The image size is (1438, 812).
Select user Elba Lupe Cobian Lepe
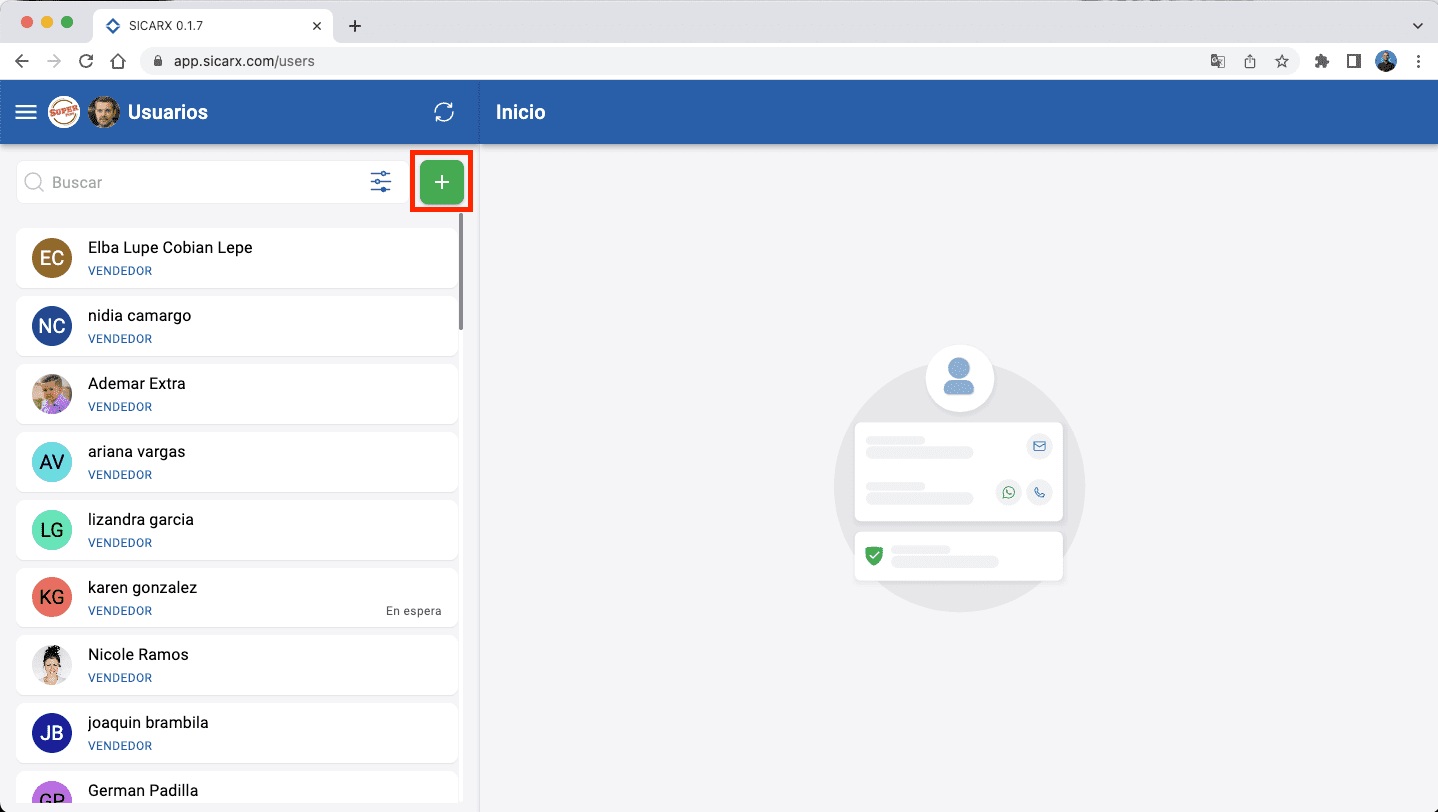[x=237, y=258]
